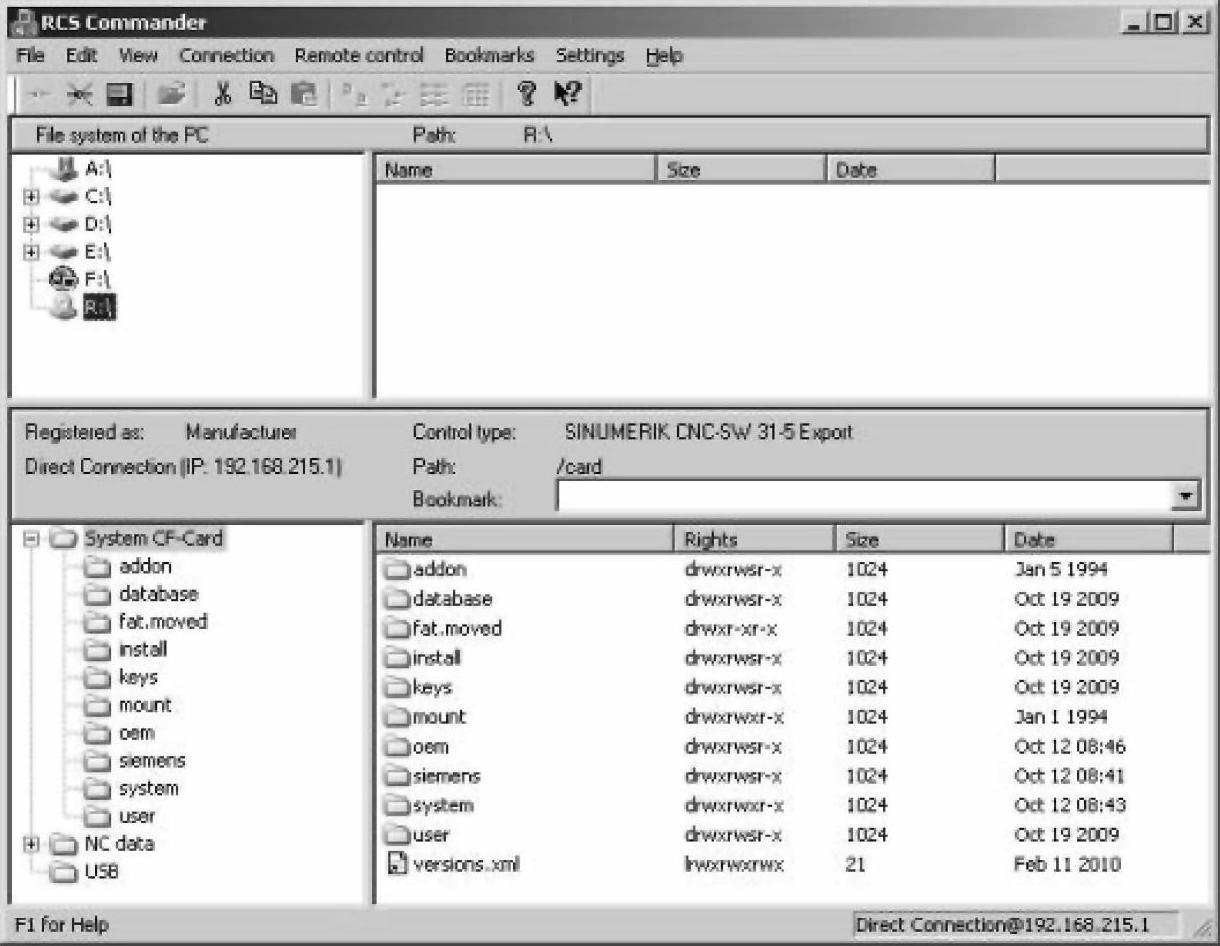The height and width of the screenshot is (946, 1220).
Task: Sort PC file list by Size header
Action: pyautogui.click(x=741, y=171)
